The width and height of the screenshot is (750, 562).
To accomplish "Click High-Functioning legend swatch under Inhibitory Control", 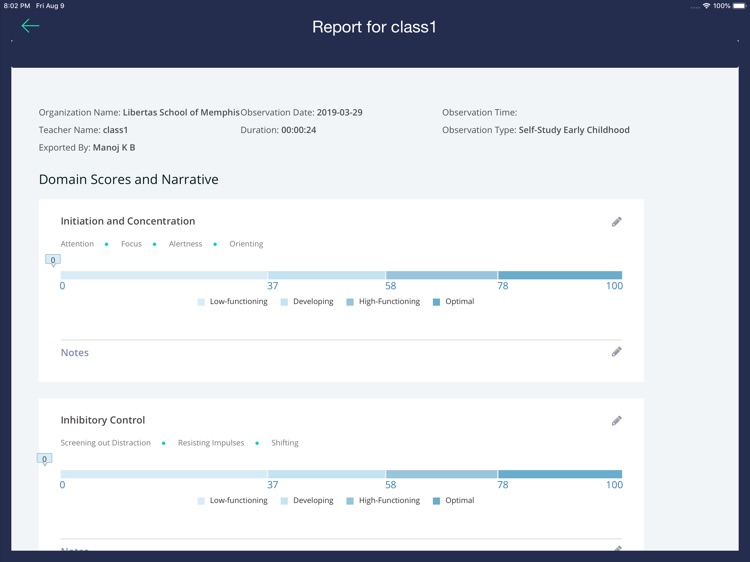I will pyautogui.click(x=350, y=501).
